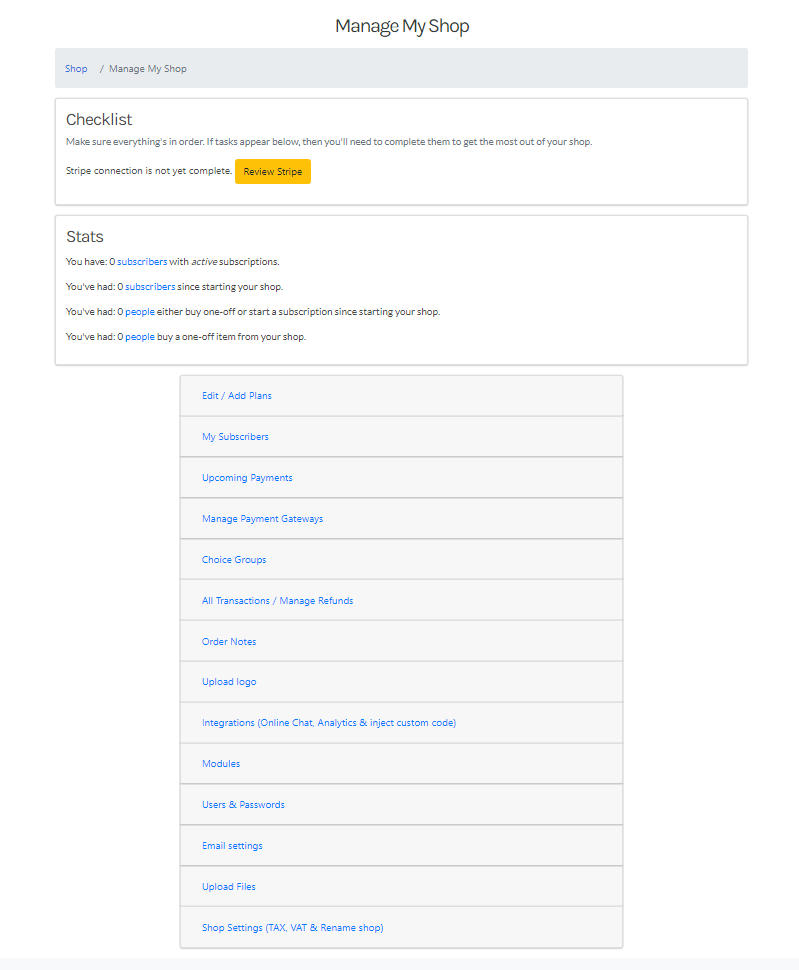Open people link for one-off or subscription
Screen dimensions: 799x970
(x=140, y=312)
